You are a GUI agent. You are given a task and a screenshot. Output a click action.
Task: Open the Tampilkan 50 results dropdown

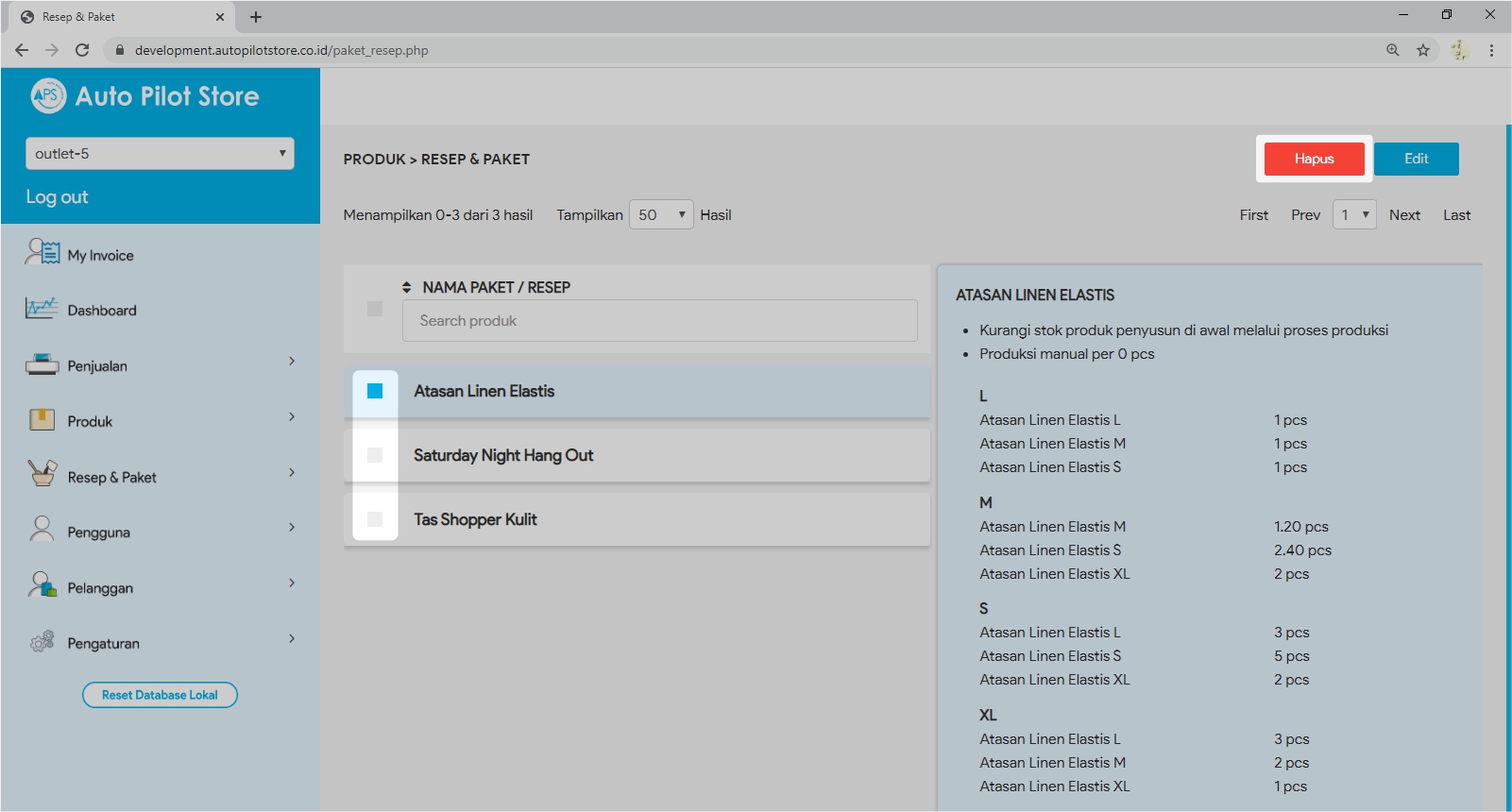[x=661, y=215]
